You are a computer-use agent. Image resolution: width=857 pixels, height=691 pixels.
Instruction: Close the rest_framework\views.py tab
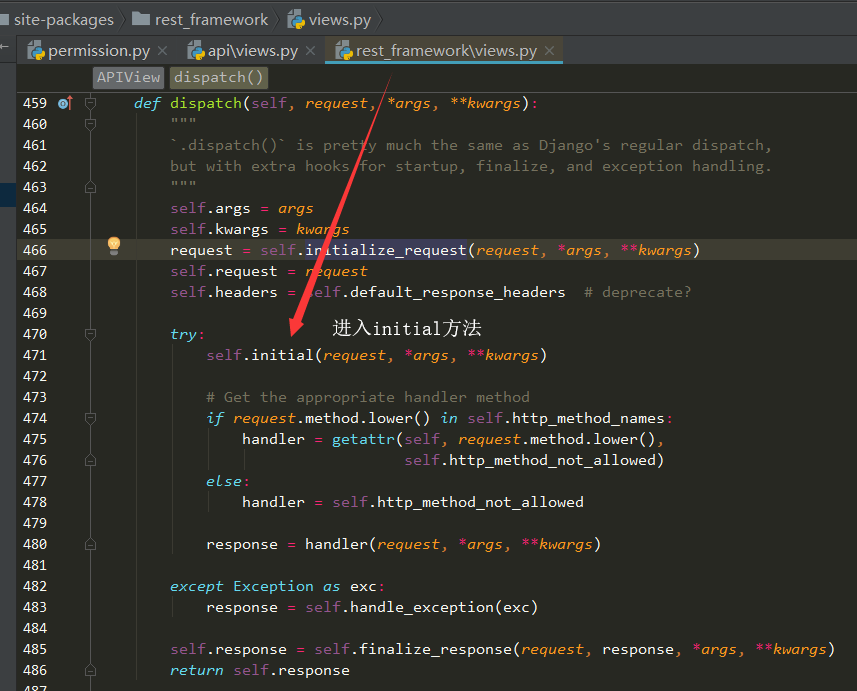[549, 51]
